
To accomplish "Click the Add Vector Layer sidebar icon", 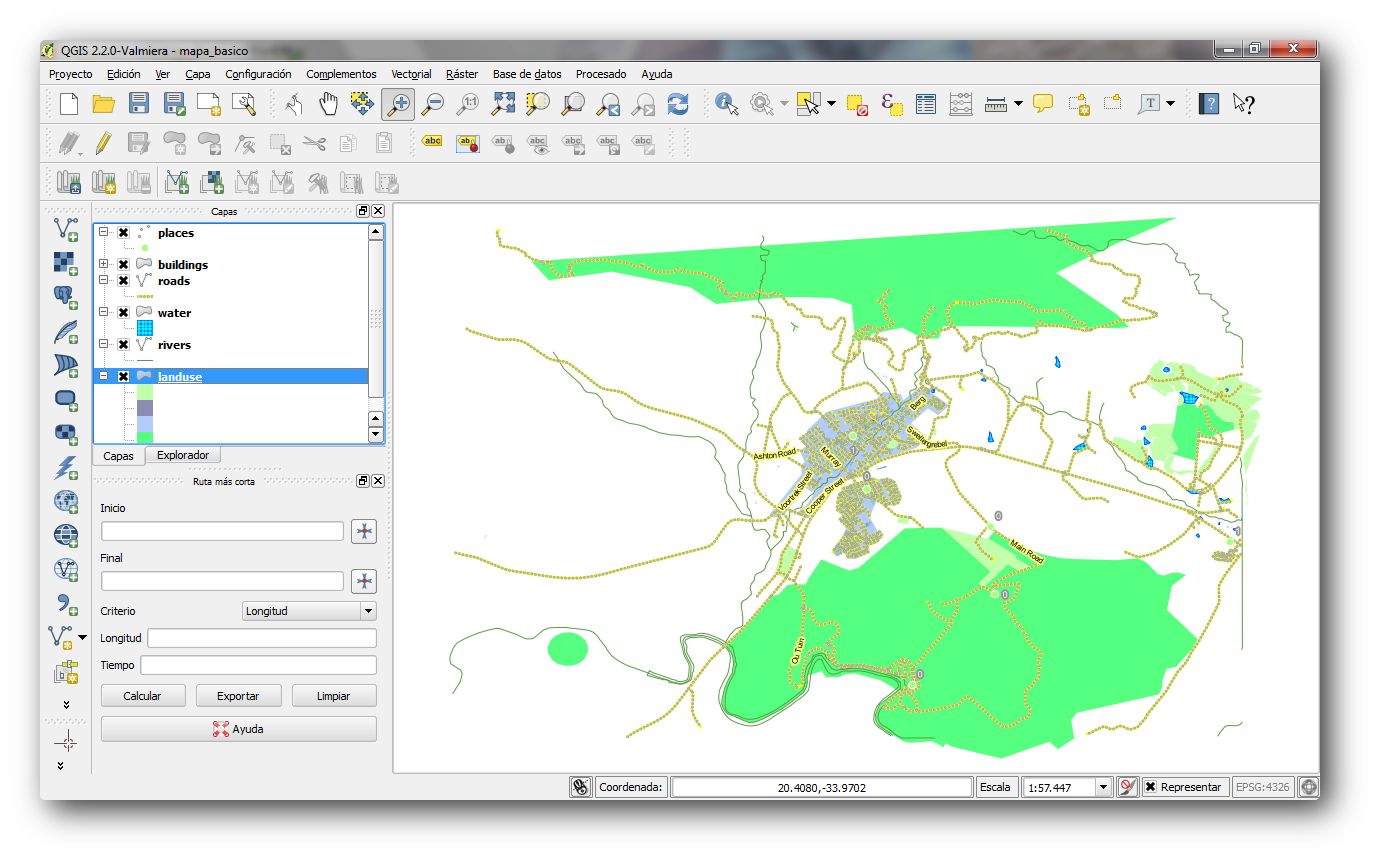I will 66,229.
